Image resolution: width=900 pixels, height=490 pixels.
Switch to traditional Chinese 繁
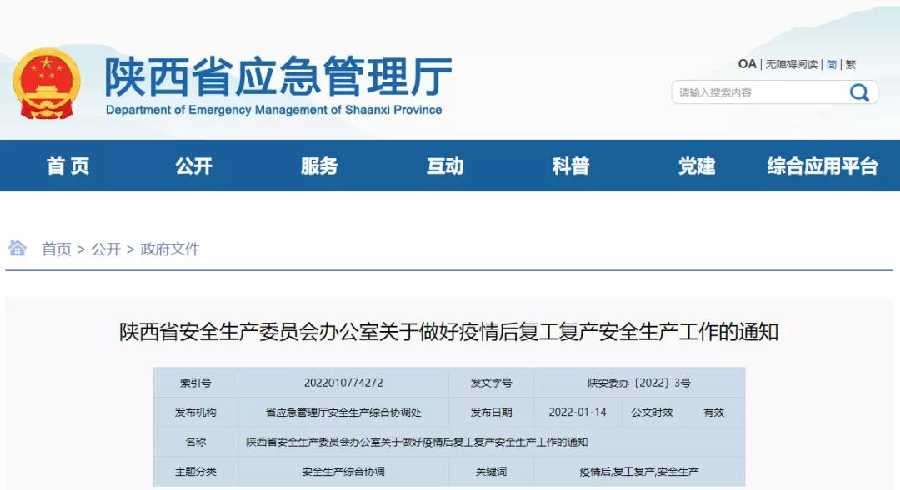pyautogui.click(x=851, y=64)
